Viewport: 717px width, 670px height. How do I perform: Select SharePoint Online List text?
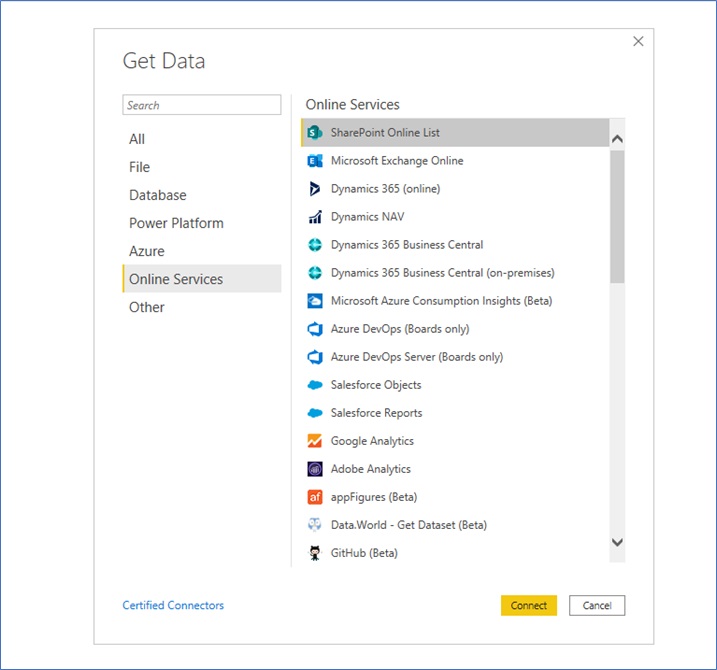tap(385, 133)
